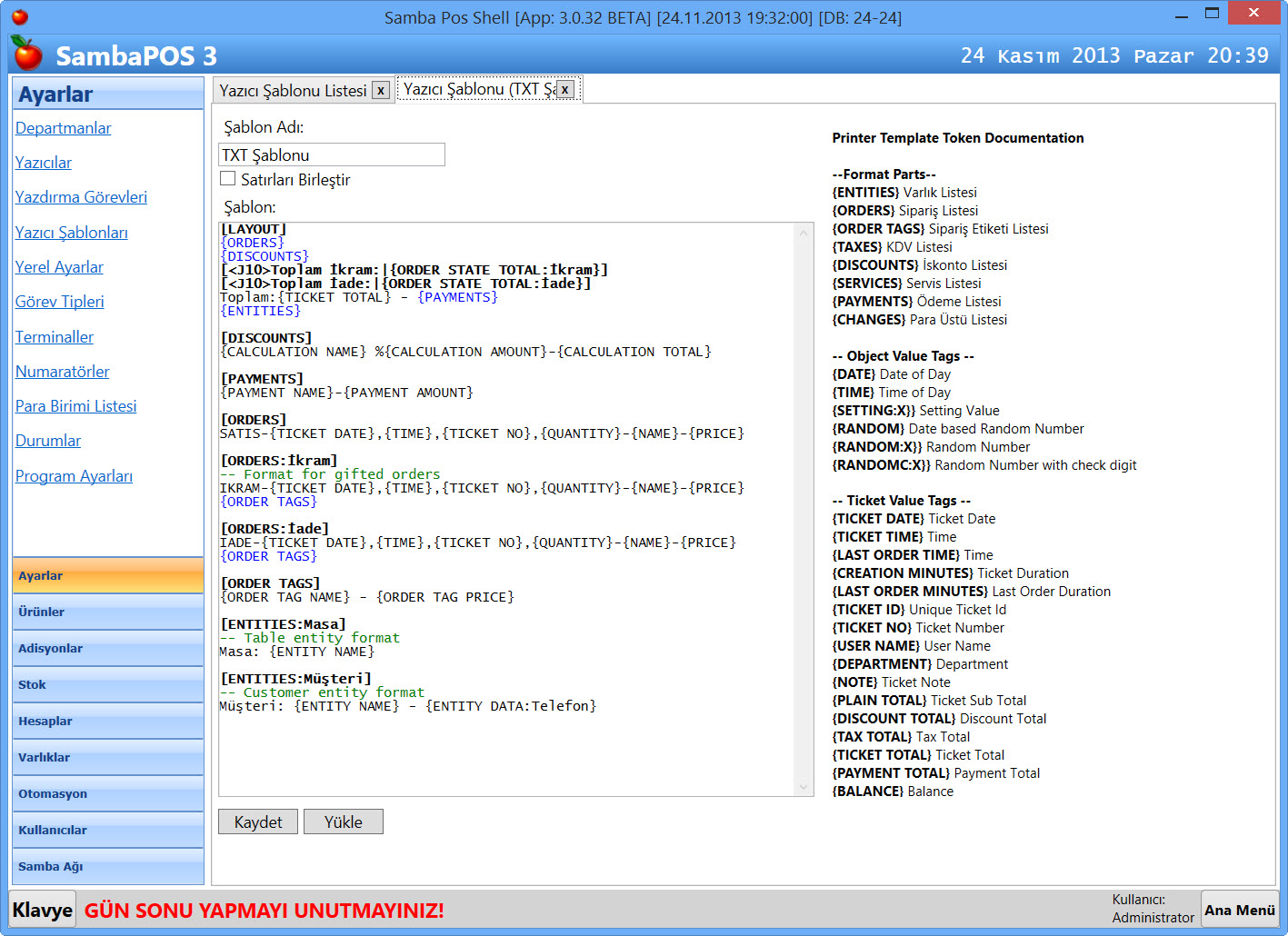Image resolution: width=1288 pixels, height=936 pixels.
Task: Click the title bar apple icon
Action: coord(19,16)
